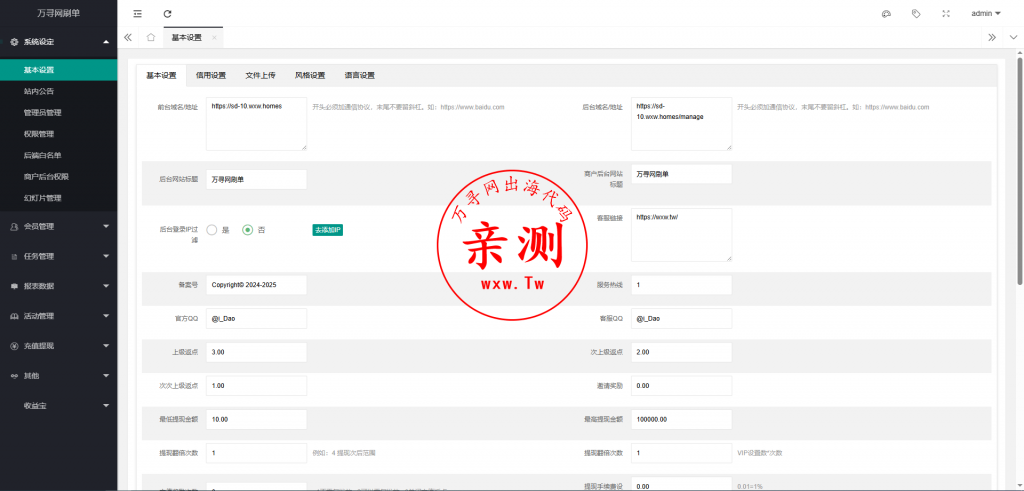Open the page tab options chevron dropdown
1024x491 pixels.
[x=1014, y=37]
